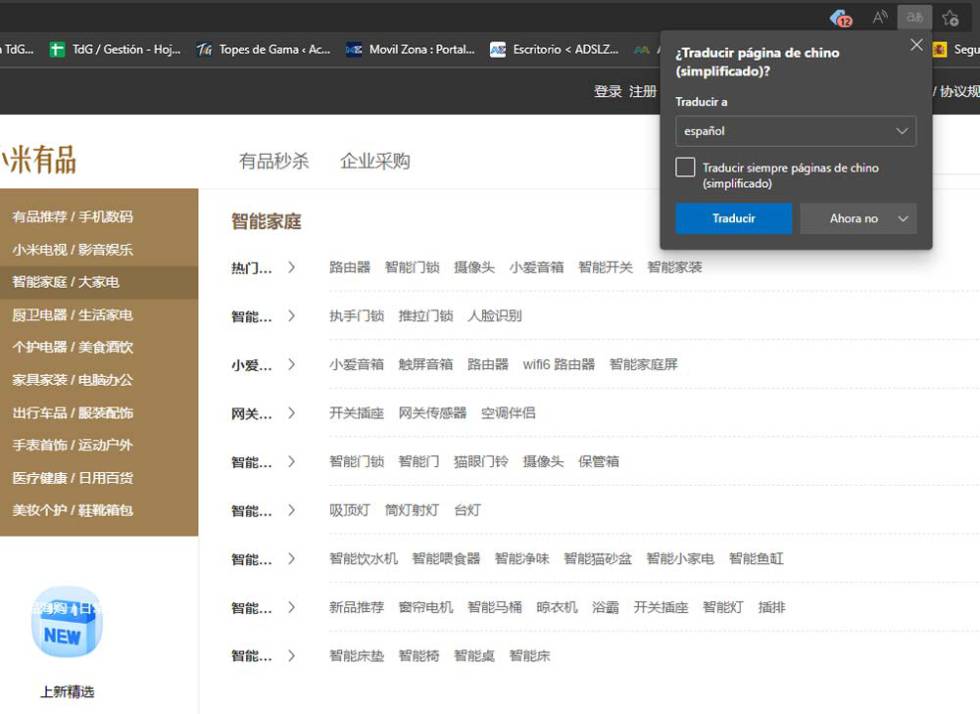Screen dimensions: 980x714
Task: Select 小米电视 / 影音娱乐 category
Action: click(72, 249)
